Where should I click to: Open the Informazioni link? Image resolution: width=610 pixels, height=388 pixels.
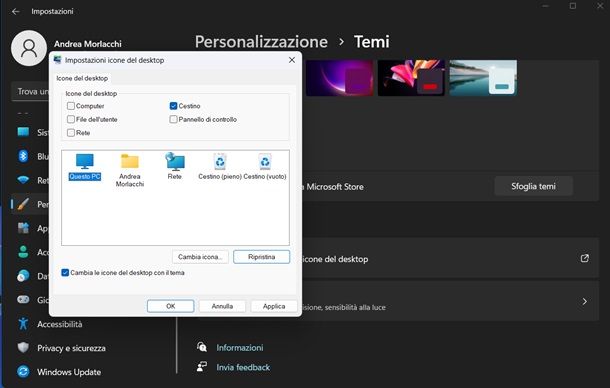click(240, 348)
